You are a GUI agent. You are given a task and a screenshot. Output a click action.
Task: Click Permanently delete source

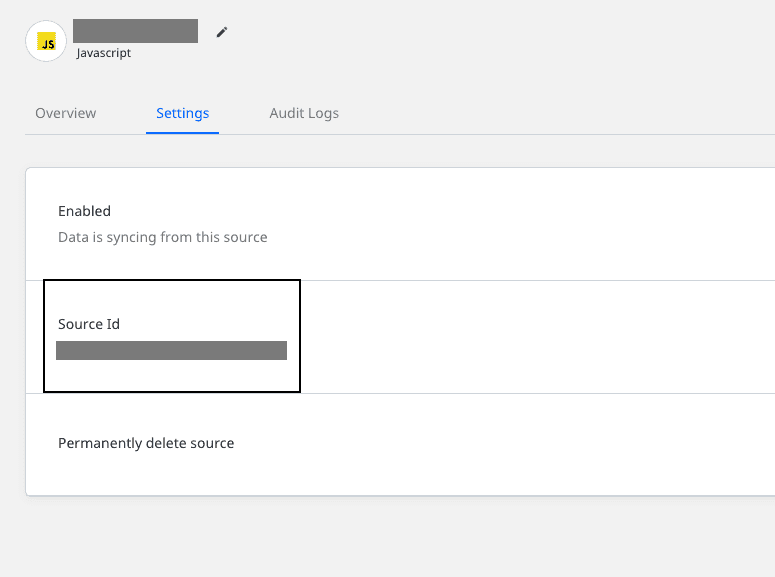tap(146, 443)
